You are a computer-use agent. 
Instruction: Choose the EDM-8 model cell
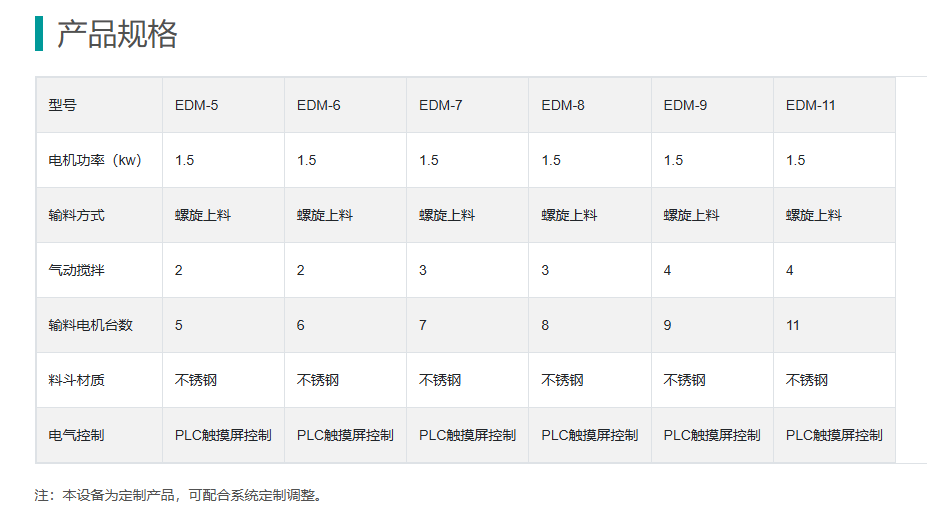click(x=563, y=105)
